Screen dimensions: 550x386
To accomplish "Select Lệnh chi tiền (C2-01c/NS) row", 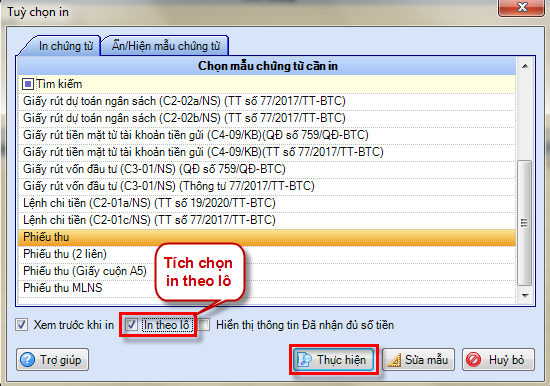I will tap(267, 220).
